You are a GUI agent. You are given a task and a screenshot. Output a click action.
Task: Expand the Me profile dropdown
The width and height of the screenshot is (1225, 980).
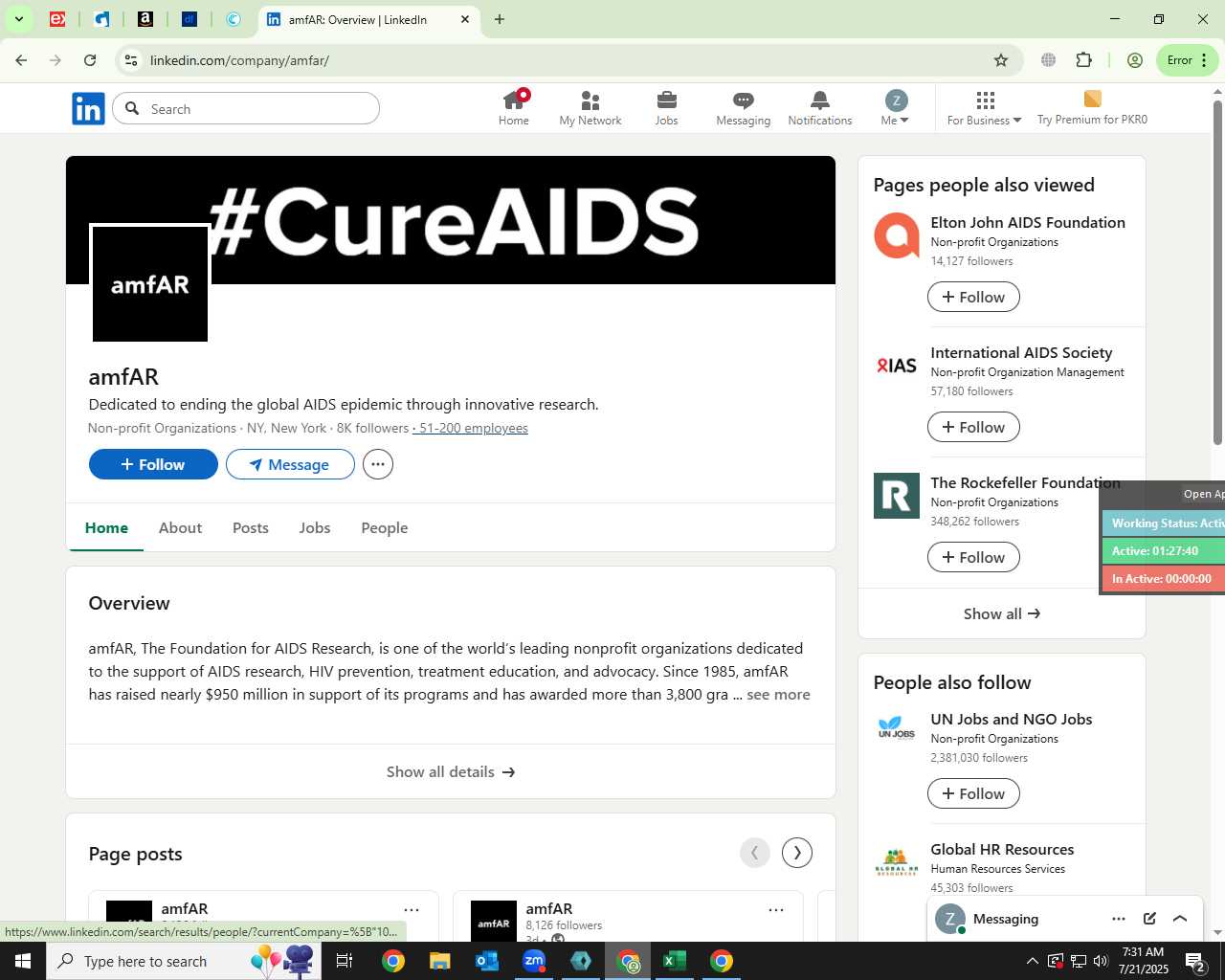(895, 108)
